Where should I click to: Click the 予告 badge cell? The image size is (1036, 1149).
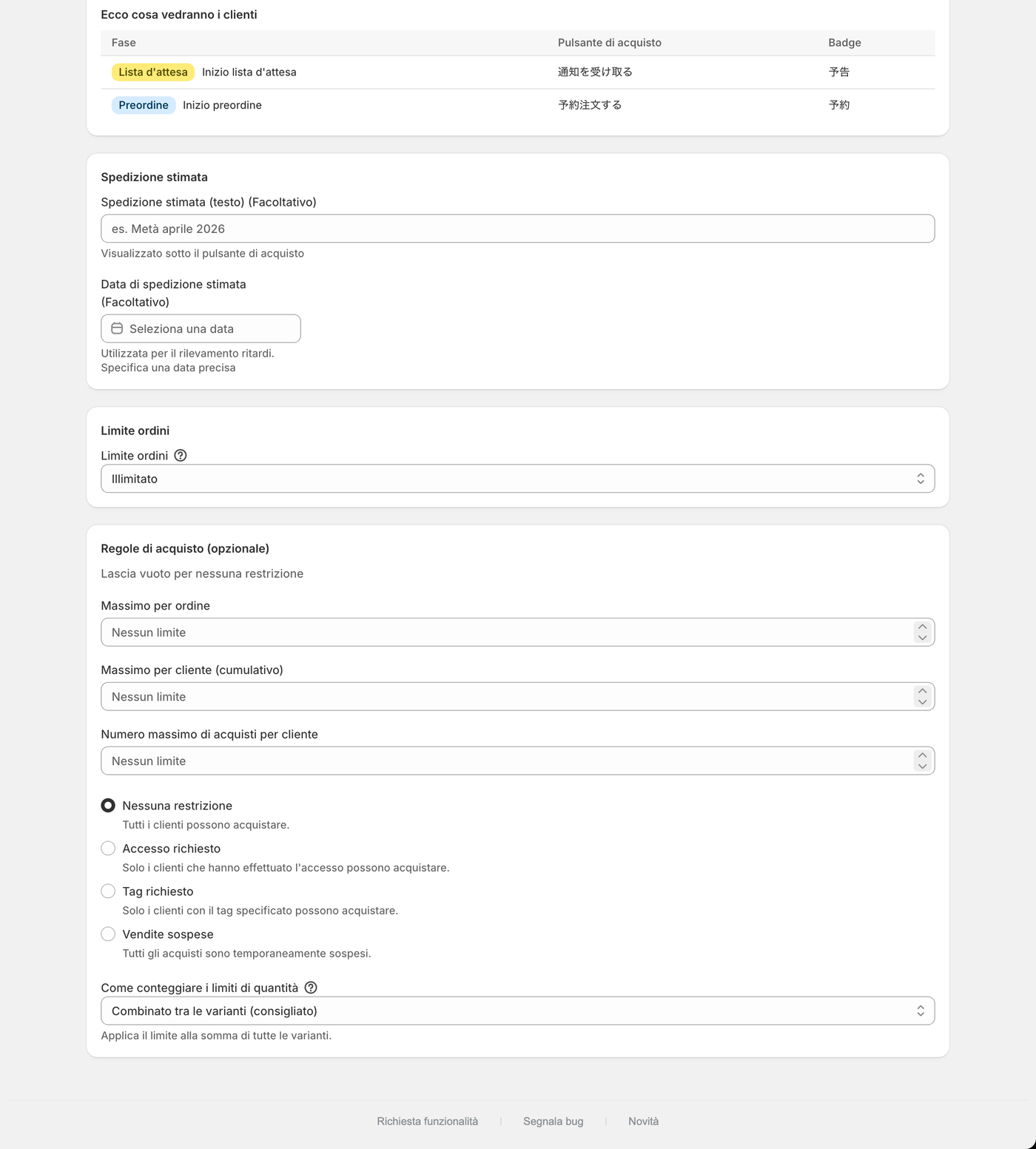[839, 73]
